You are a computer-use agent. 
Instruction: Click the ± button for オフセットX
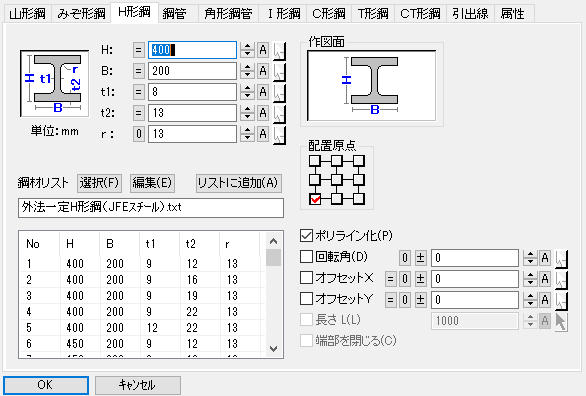click(x=420, y=279)
